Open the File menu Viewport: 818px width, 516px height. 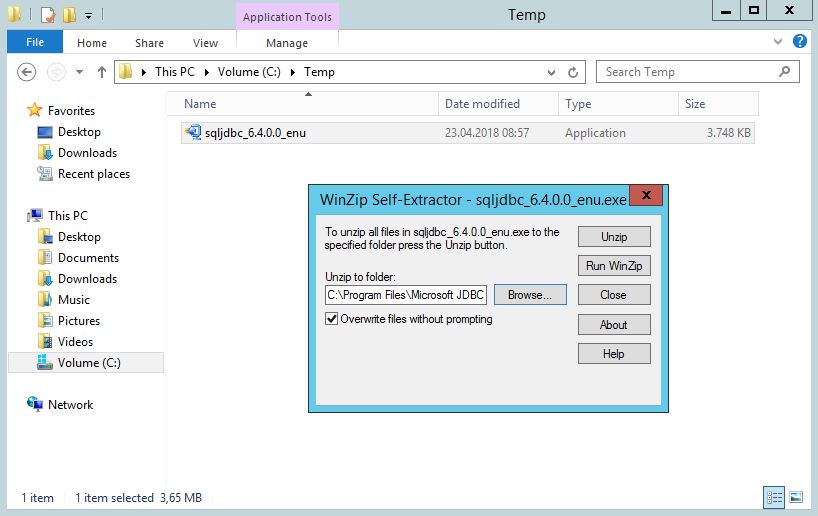point(35,42)
